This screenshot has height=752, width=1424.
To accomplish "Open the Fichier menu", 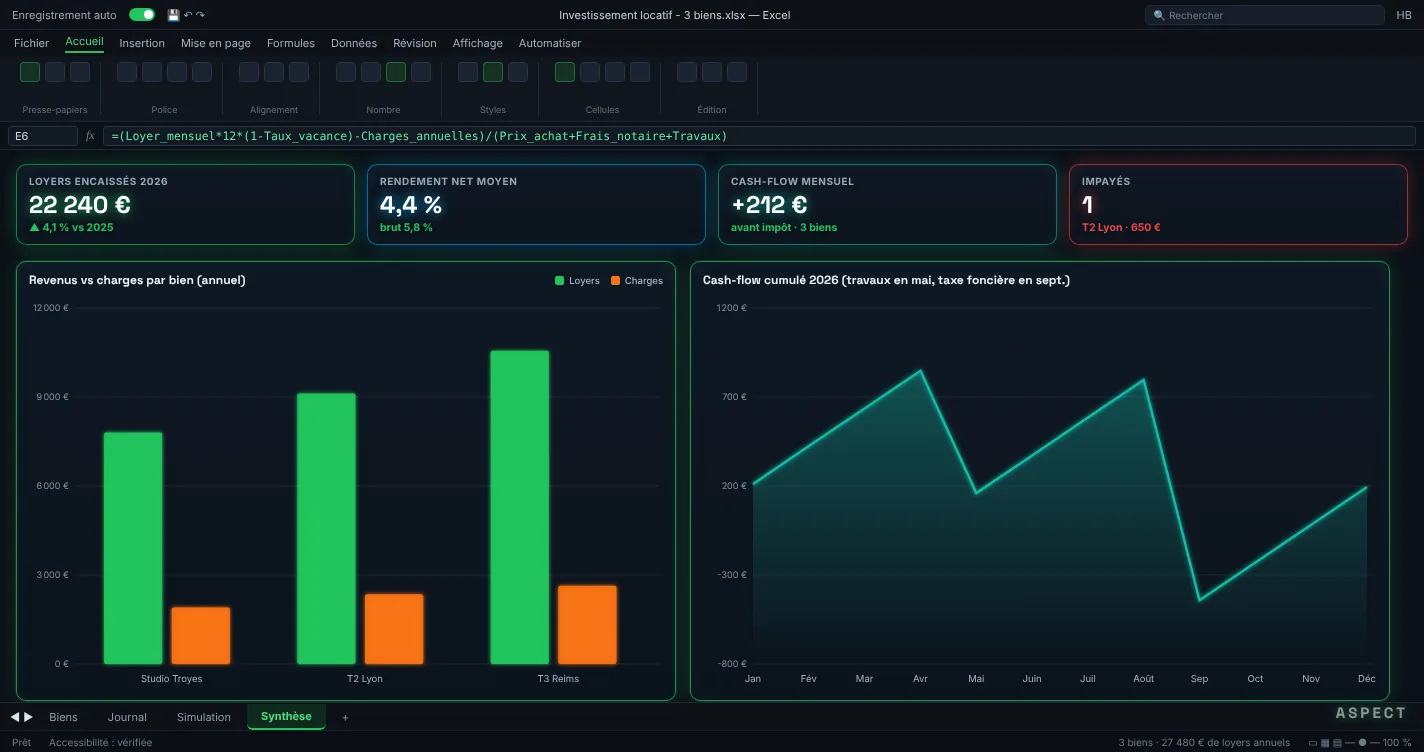I will click(x=31, y=43).
